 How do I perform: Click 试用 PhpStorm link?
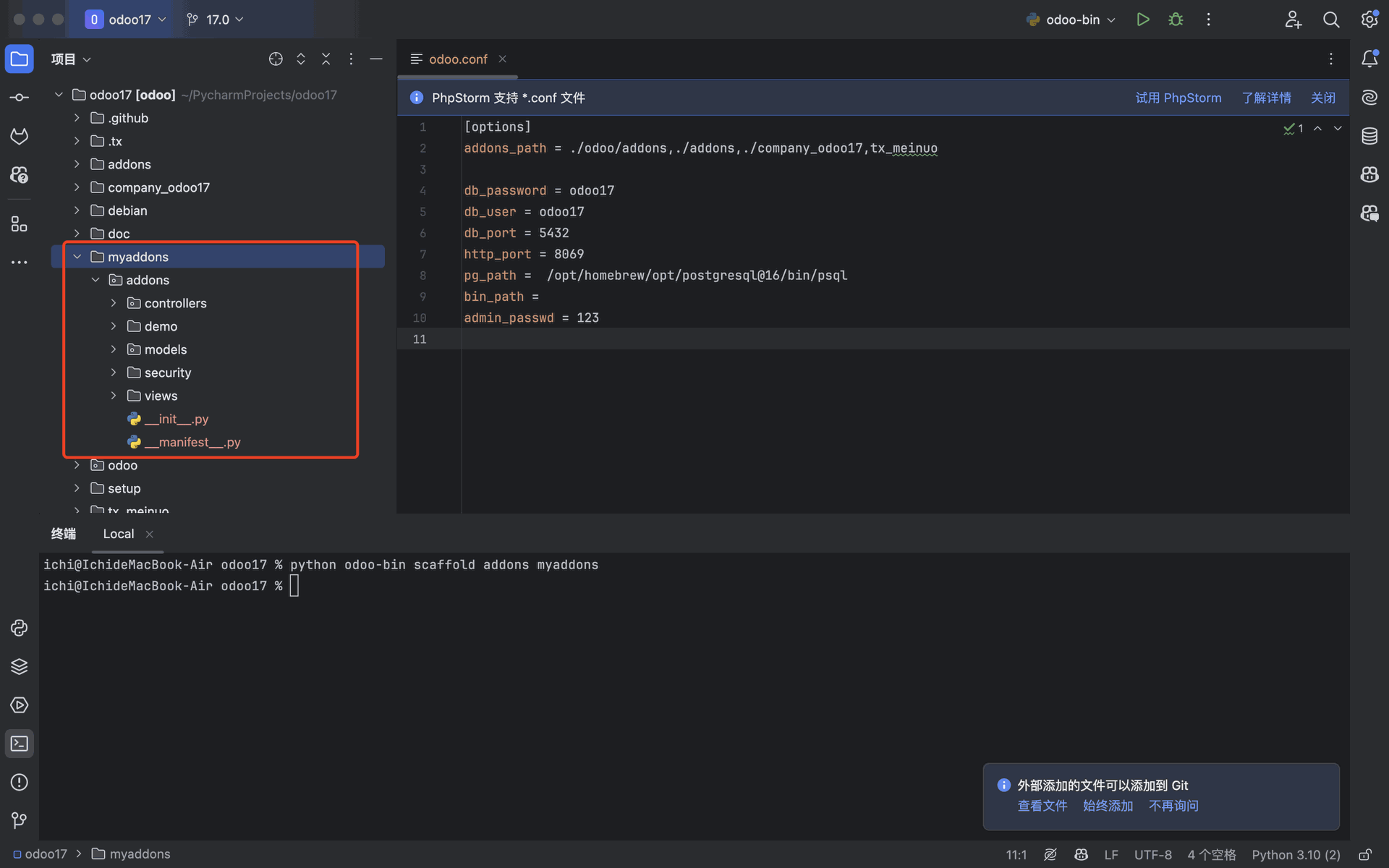tap(1178, 98)
